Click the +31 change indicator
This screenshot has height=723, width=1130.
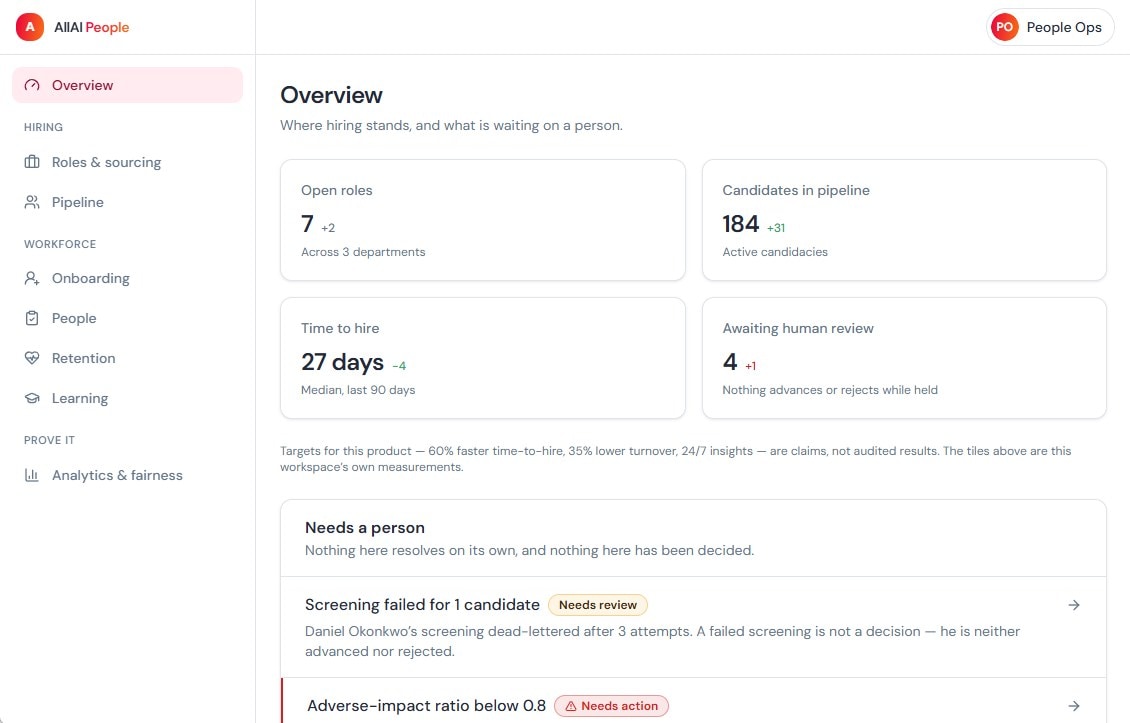776,228
